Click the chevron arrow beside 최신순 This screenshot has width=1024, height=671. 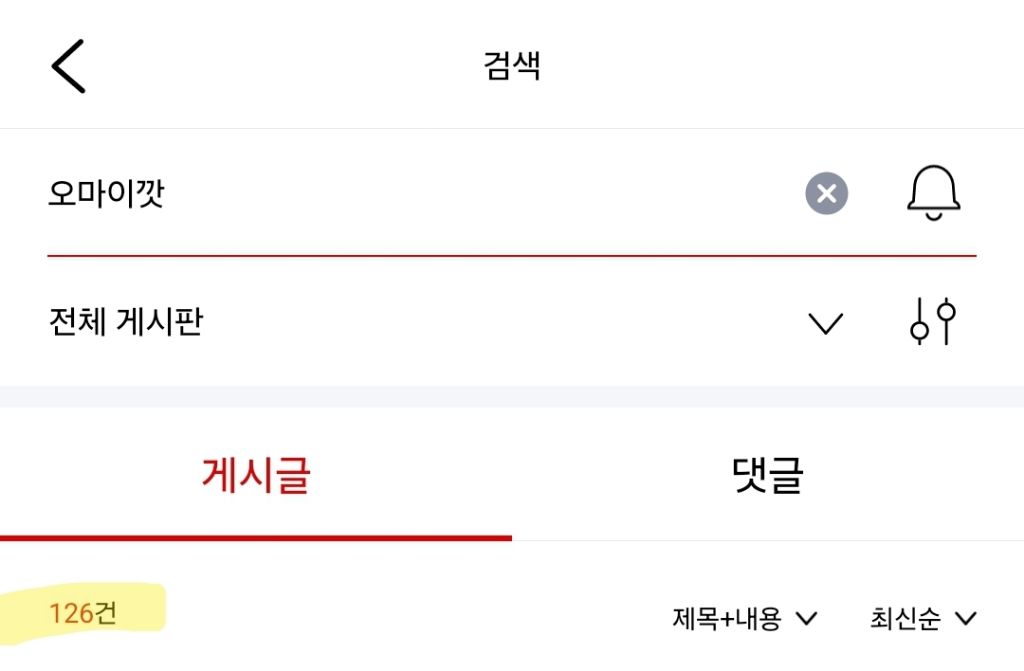(x=966, y=618)
